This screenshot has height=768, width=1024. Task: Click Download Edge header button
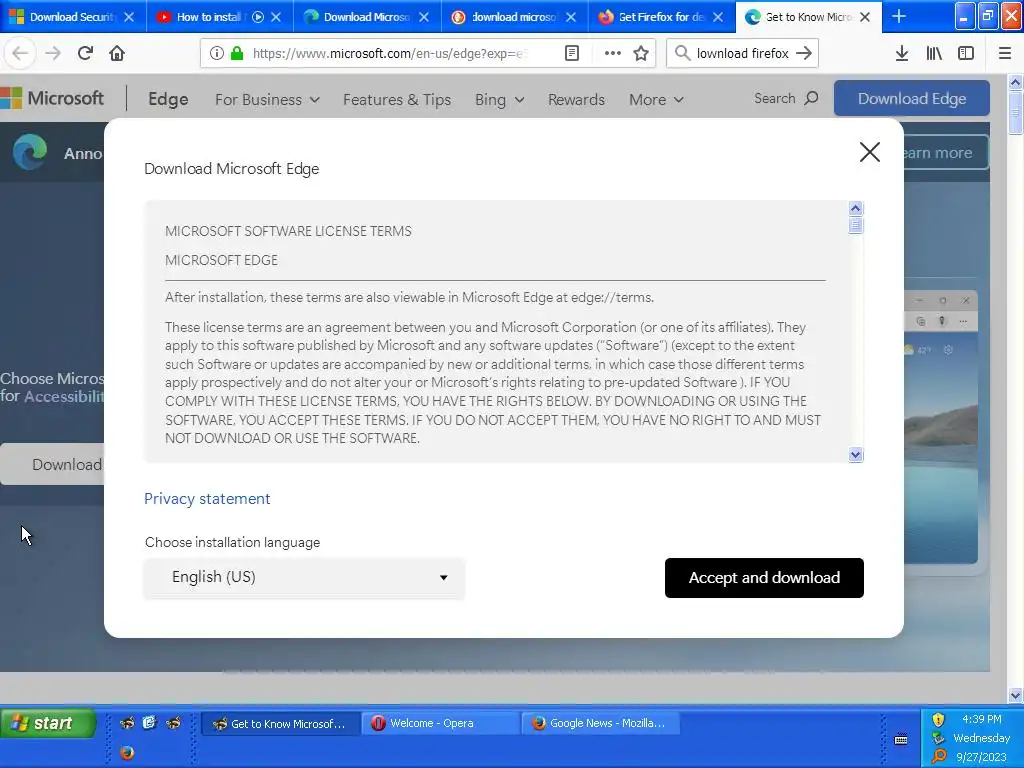pyautogui.click(x=912, y=99)
